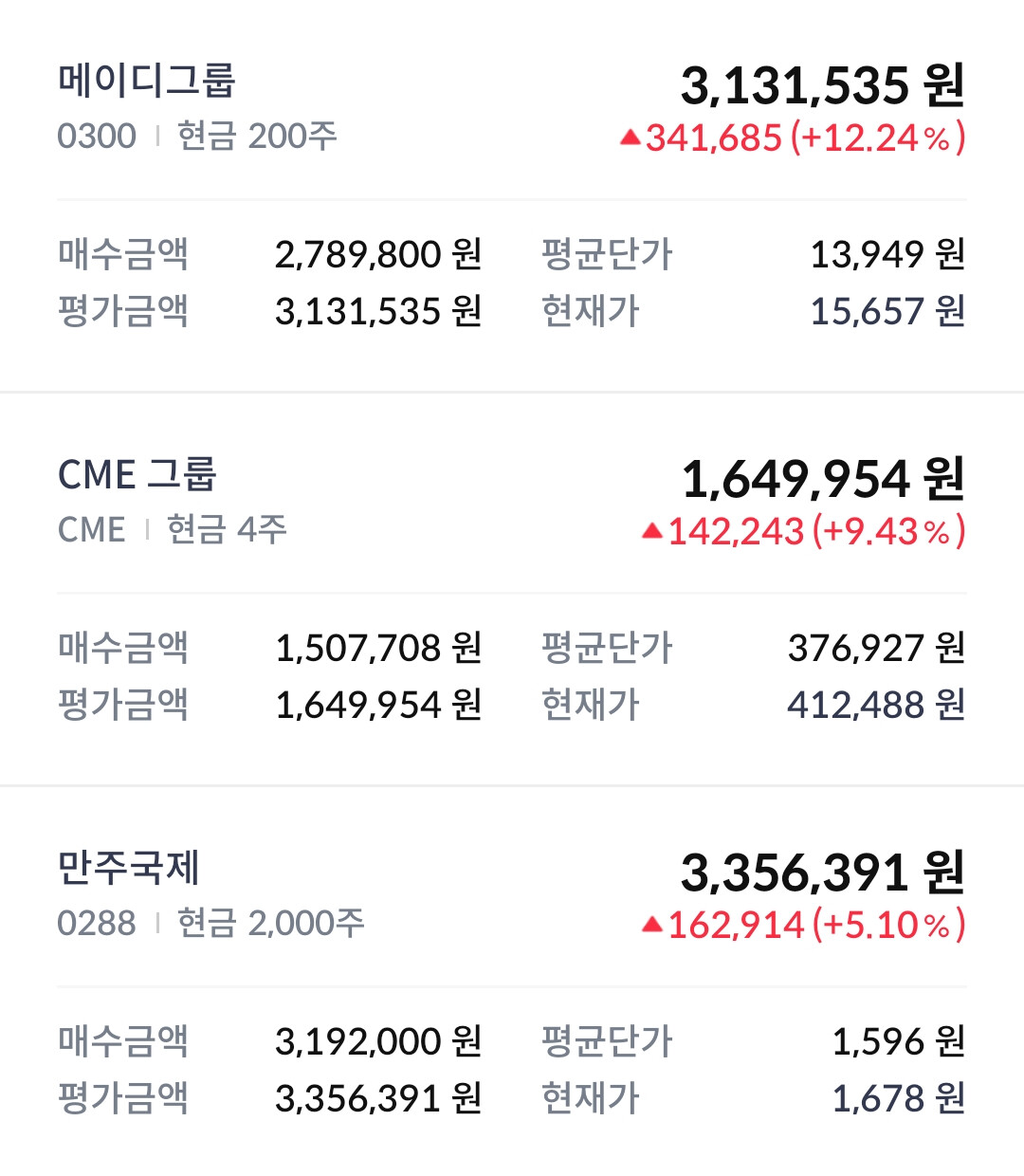Open the 만주국제 stock title

[x=129, y=868]
